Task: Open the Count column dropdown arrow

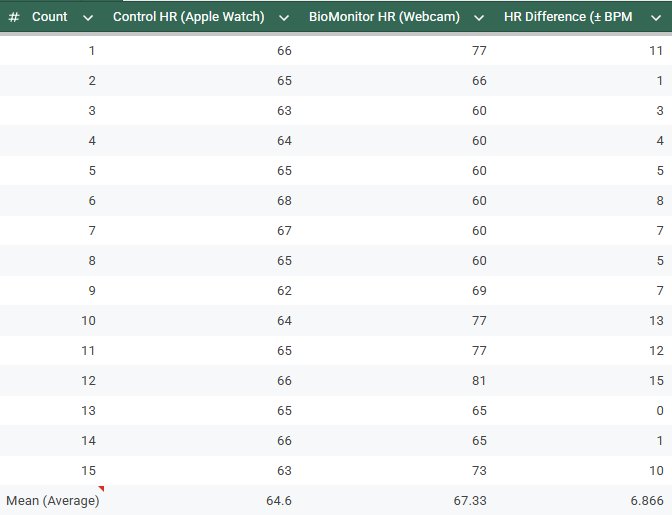Action: [x=88, y=18]
